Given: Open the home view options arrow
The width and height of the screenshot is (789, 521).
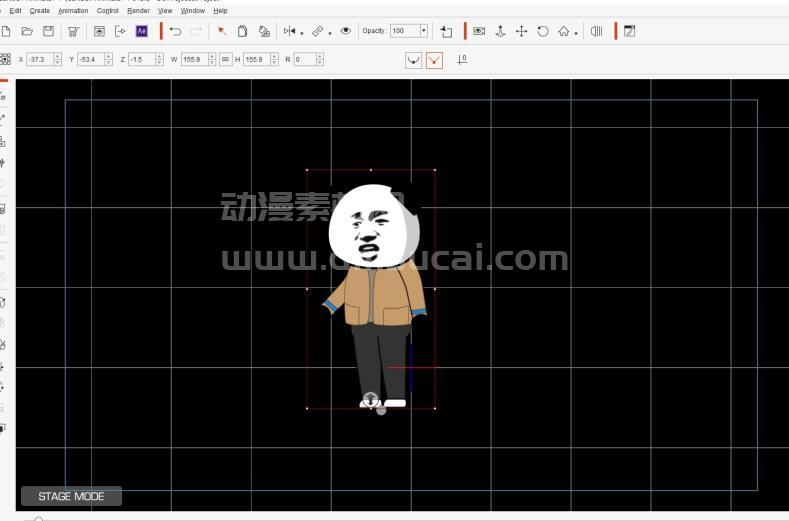Looking at the screenshot, I should (576, 33).
